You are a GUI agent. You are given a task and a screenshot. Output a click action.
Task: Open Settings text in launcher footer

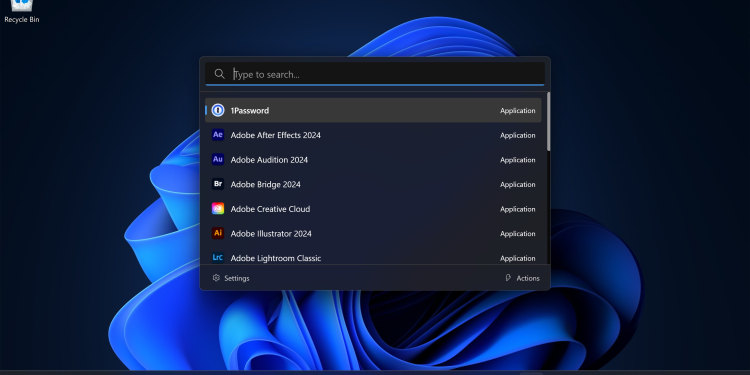coord(237,278)
